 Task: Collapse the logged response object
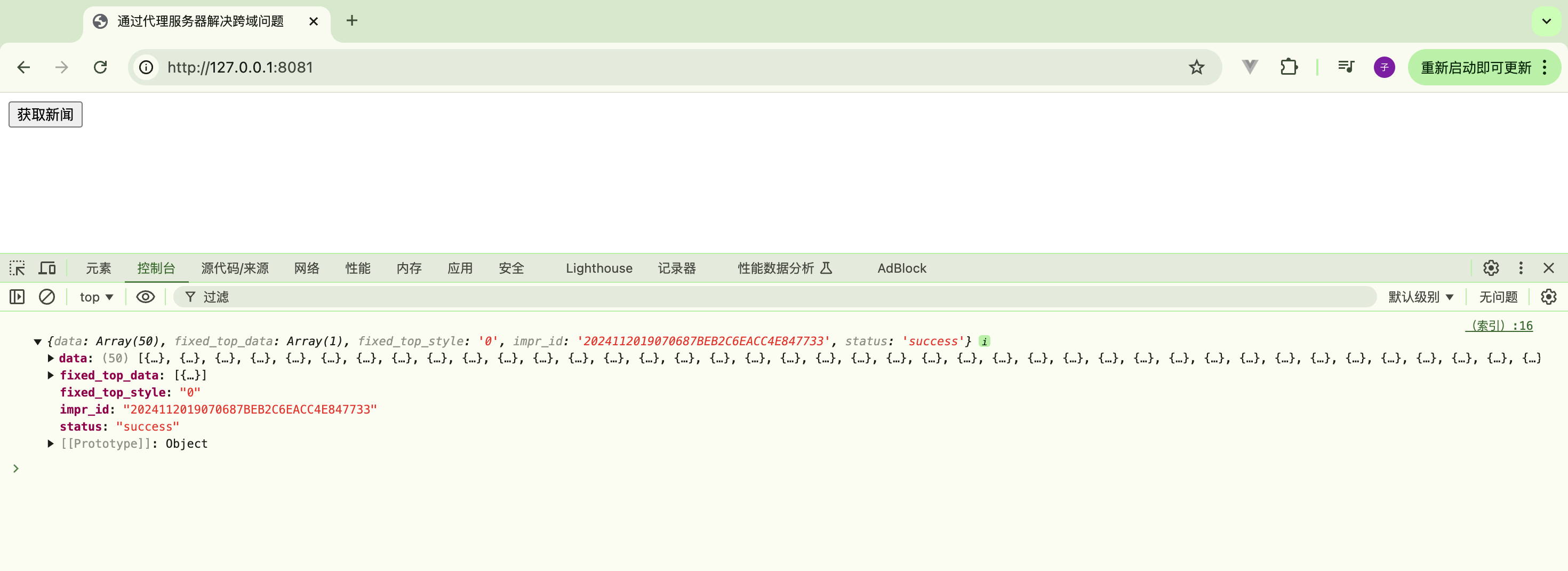coord(38,342)
